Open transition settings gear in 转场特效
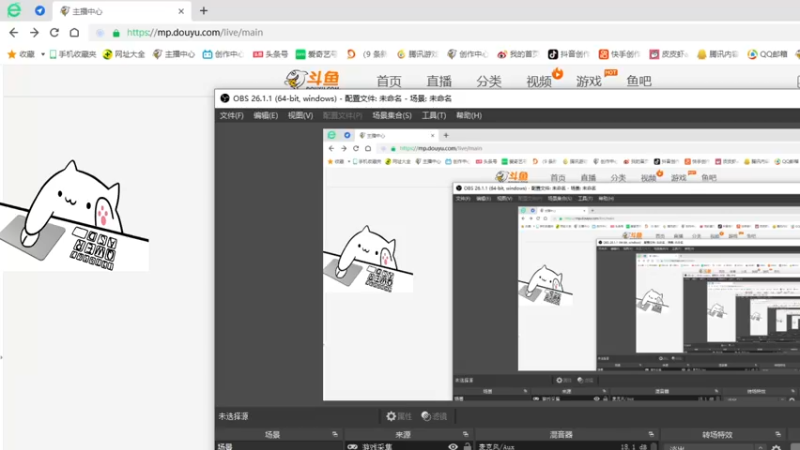Viewport: 800px width, 450px height. click(x=776, y=447)
